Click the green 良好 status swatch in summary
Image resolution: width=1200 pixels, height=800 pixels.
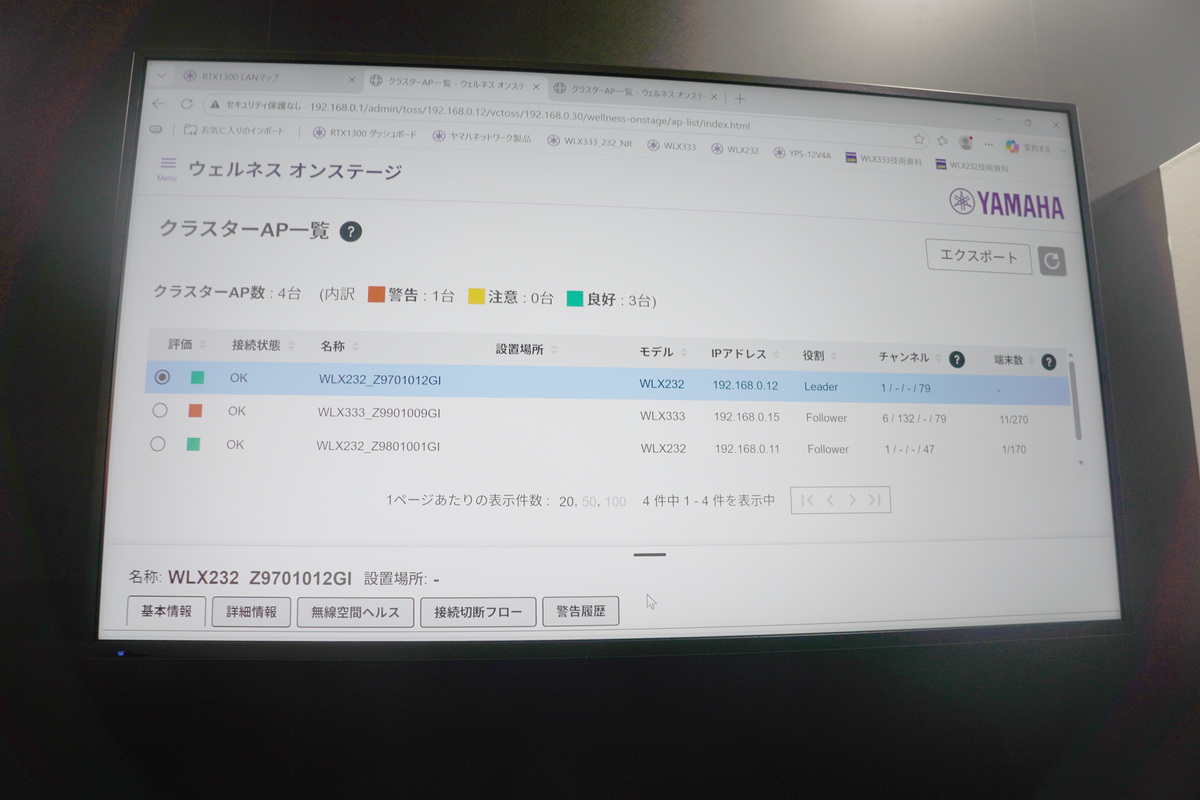pos(575,298)
